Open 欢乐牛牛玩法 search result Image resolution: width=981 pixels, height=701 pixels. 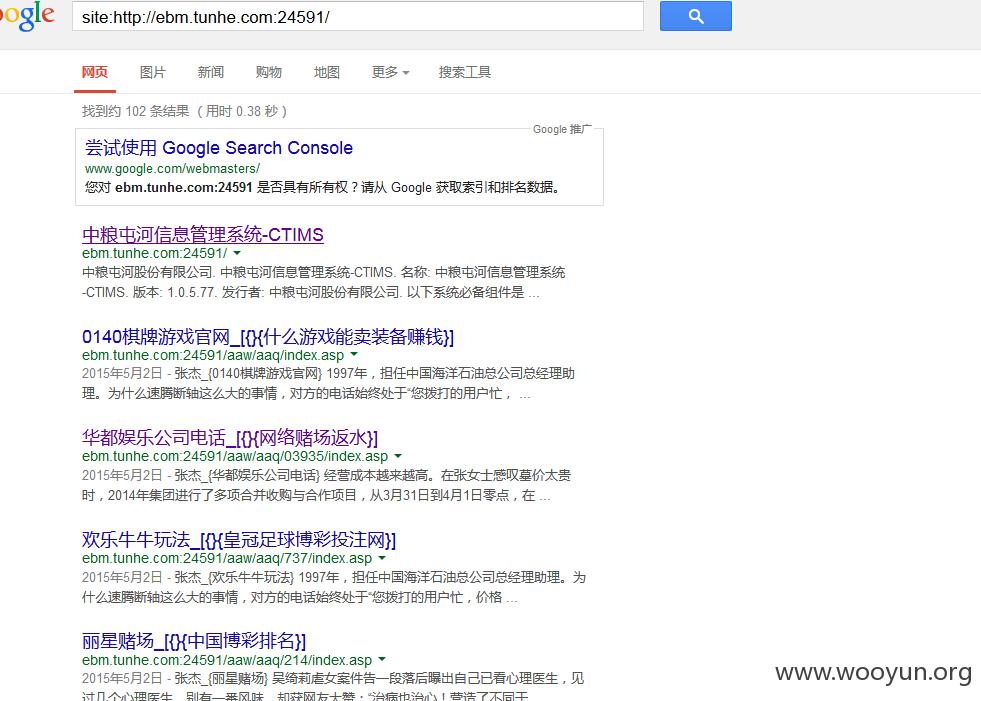point(238,540)
